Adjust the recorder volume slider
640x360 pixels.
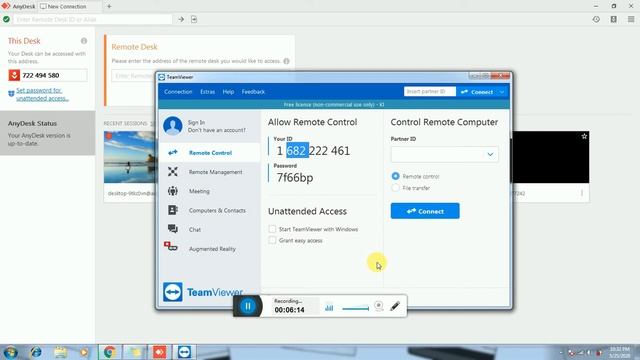tap(356, 309)
